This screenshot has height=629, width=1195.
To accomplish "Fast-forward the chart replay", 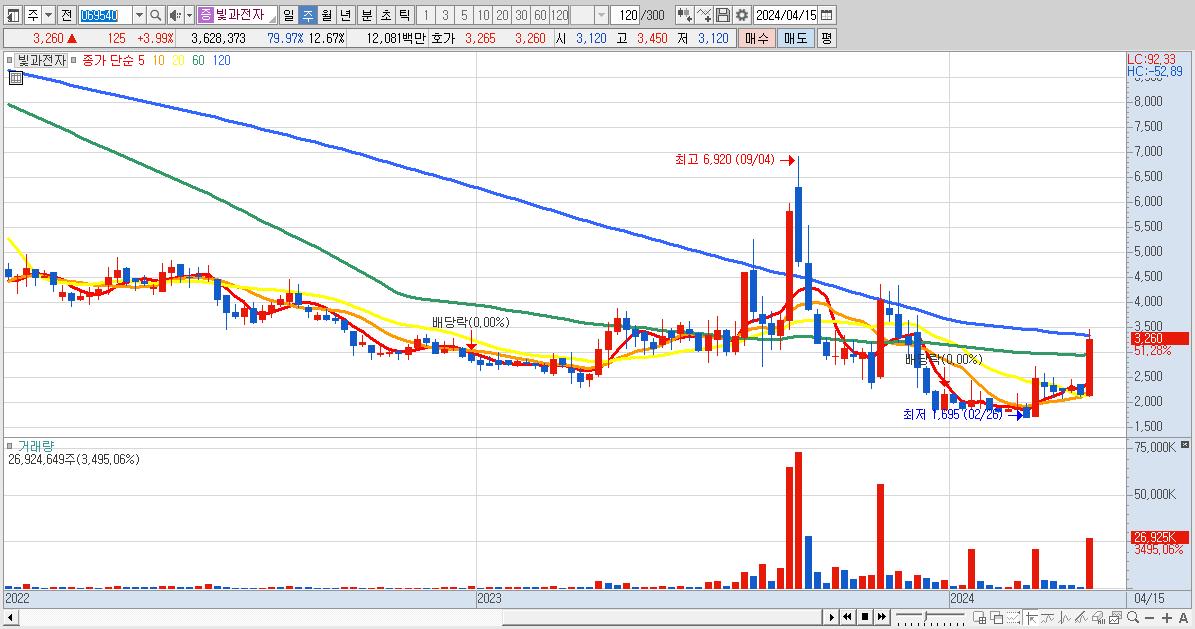I will point(882,617).
